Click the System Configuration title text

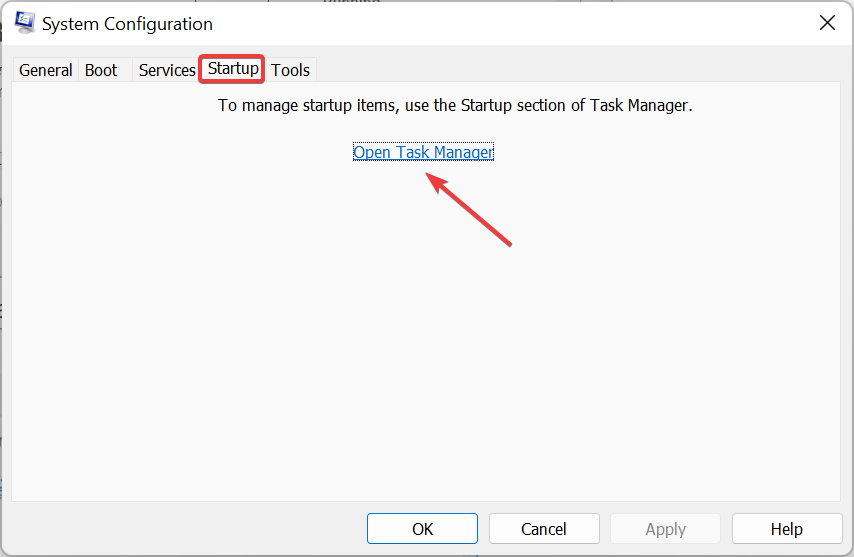coord(127,24)
